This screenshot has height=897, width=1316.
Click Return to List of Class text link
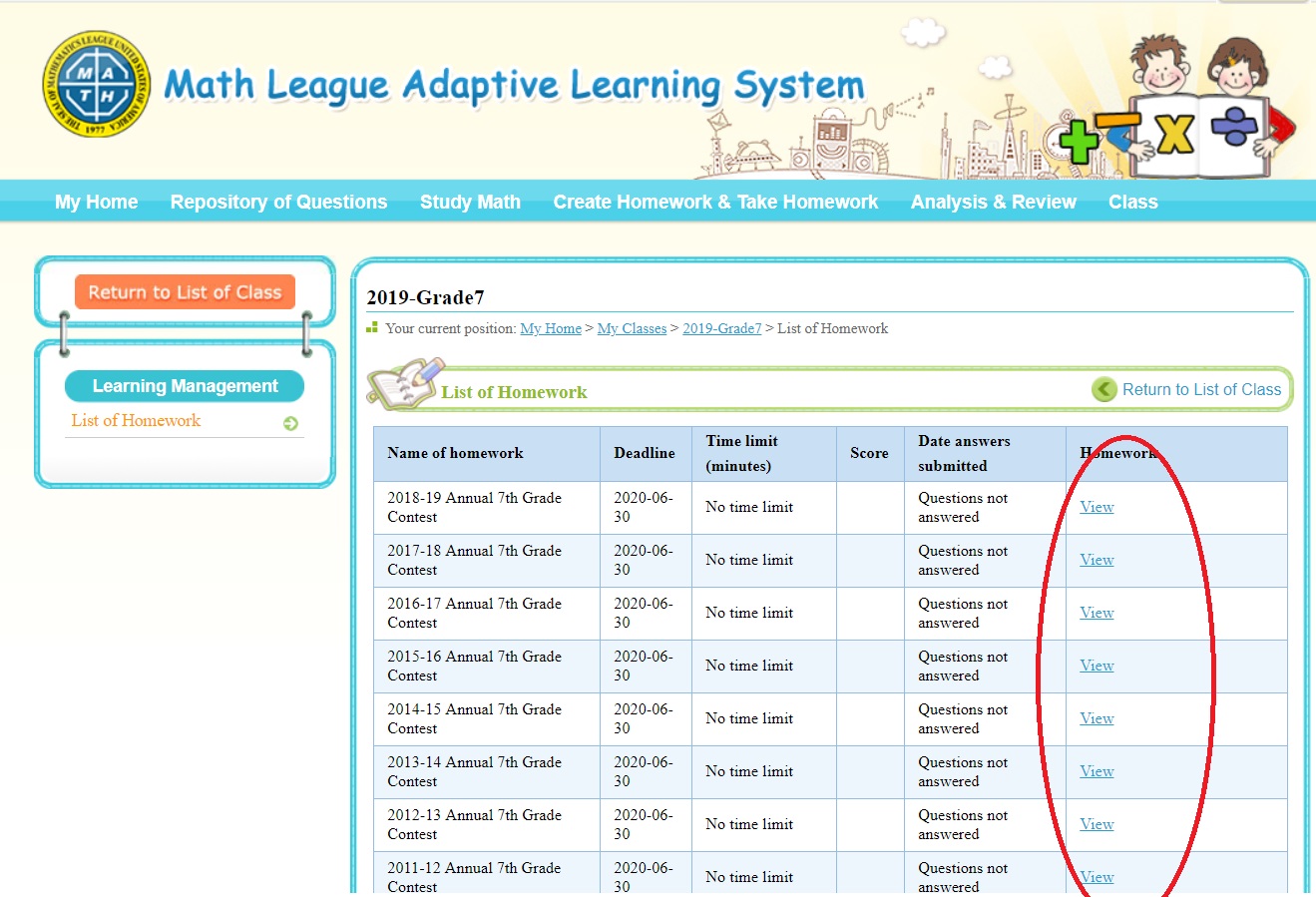1201,390
